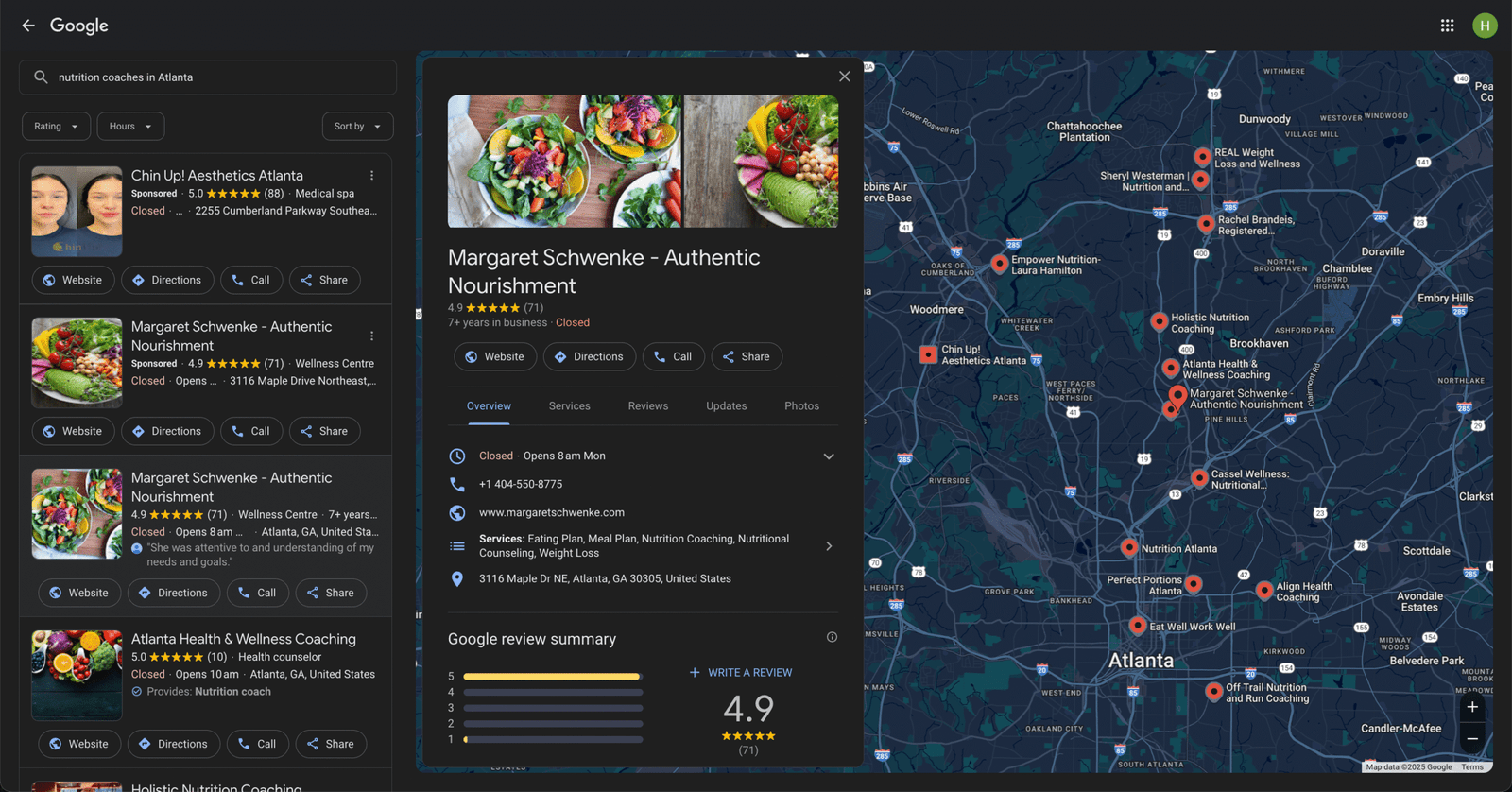Screen dimensions: 1512x792
Task: Select the Perfect Portions Atlanta map pin
Action: pyautogui.click(x=1194, y=584)
